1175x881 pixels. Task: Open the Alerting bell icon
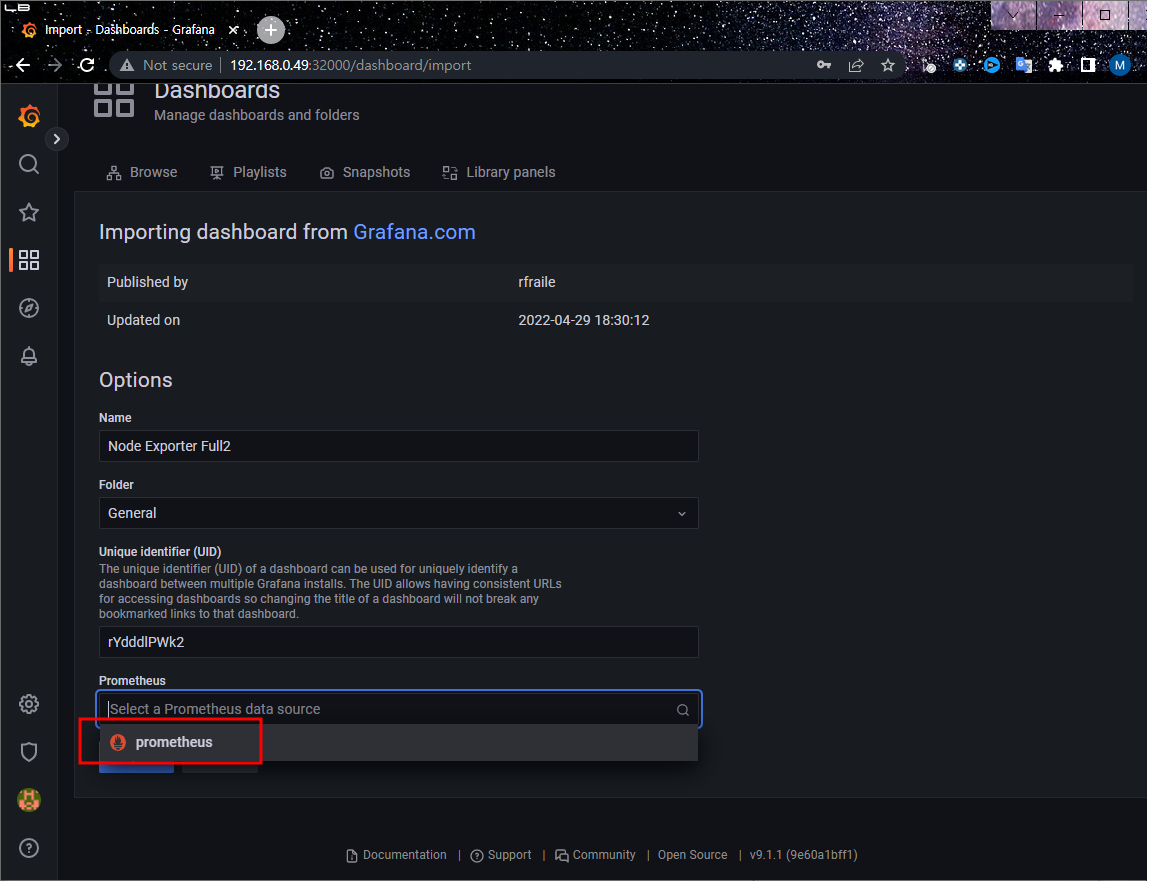tap(29, 356)
